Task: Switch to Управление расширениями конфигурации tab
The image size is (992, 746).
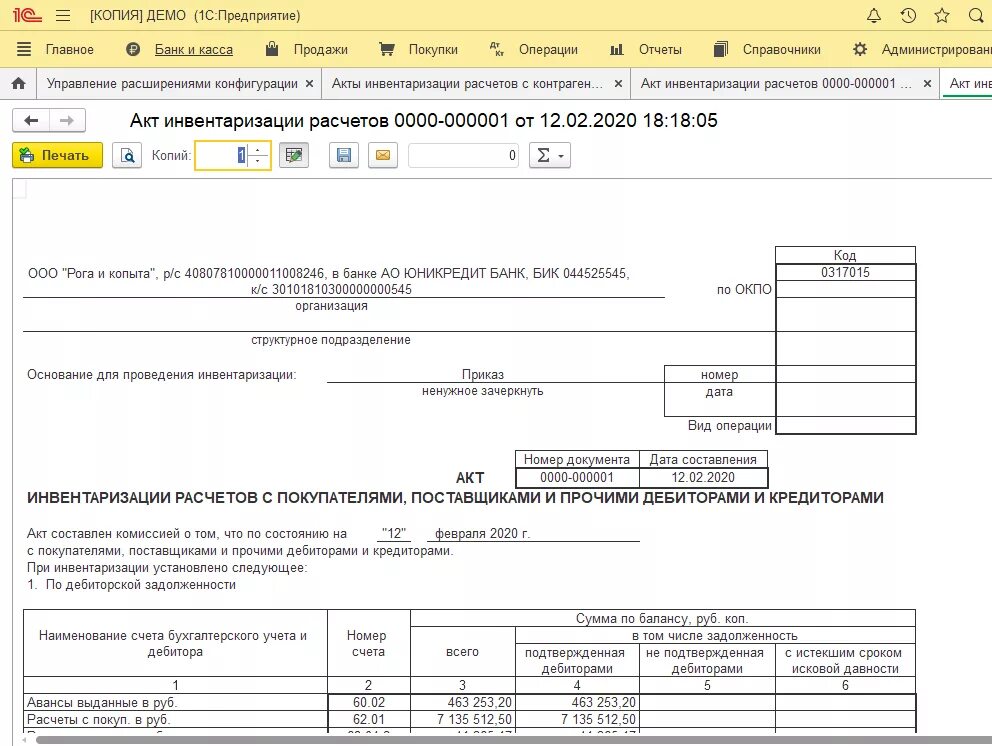Action: (x=172, y=84)
